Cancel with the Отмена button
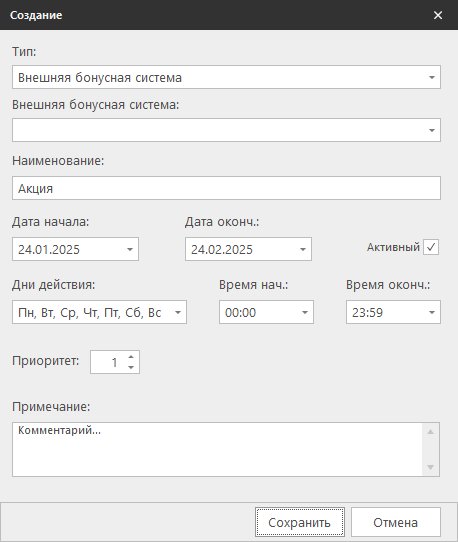This screenshot has width=458, height=542. [x=396, y=522]
